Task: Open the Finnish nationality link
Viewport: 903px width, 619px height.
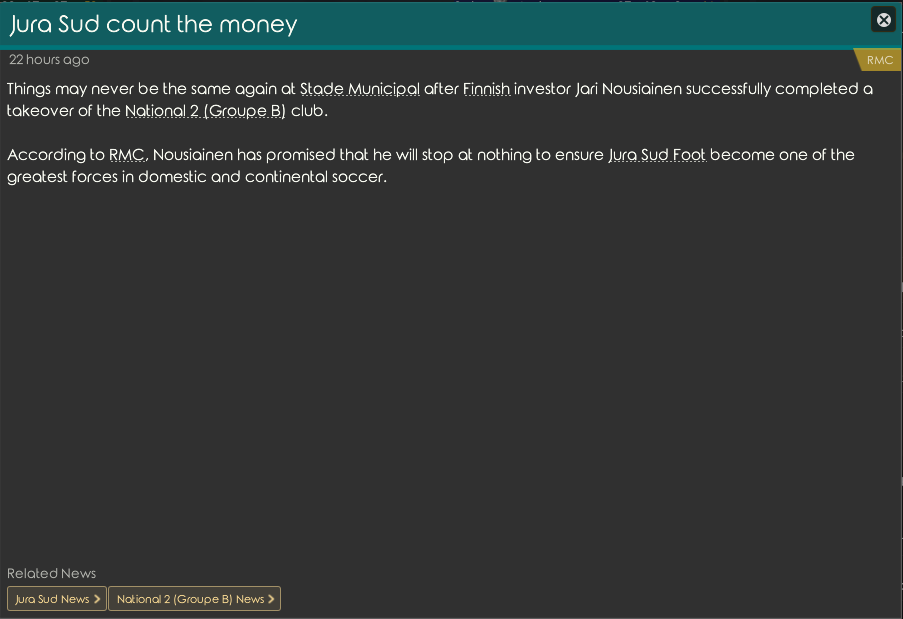Action: (487, 89)
